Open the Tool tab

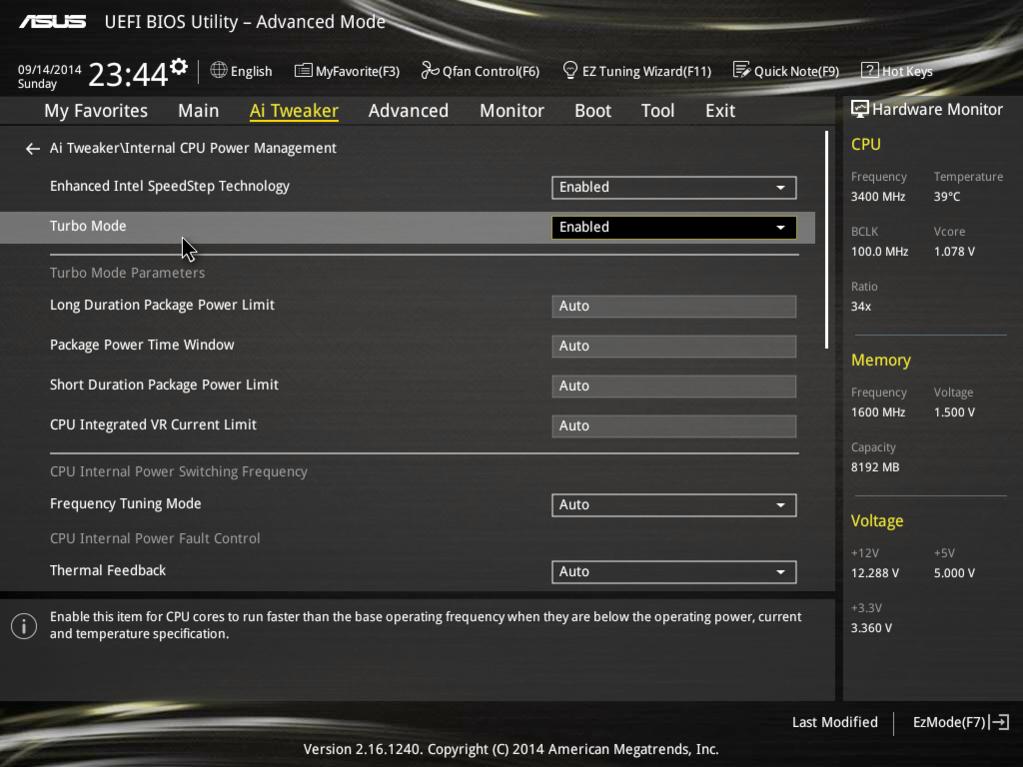coord(658,111)
